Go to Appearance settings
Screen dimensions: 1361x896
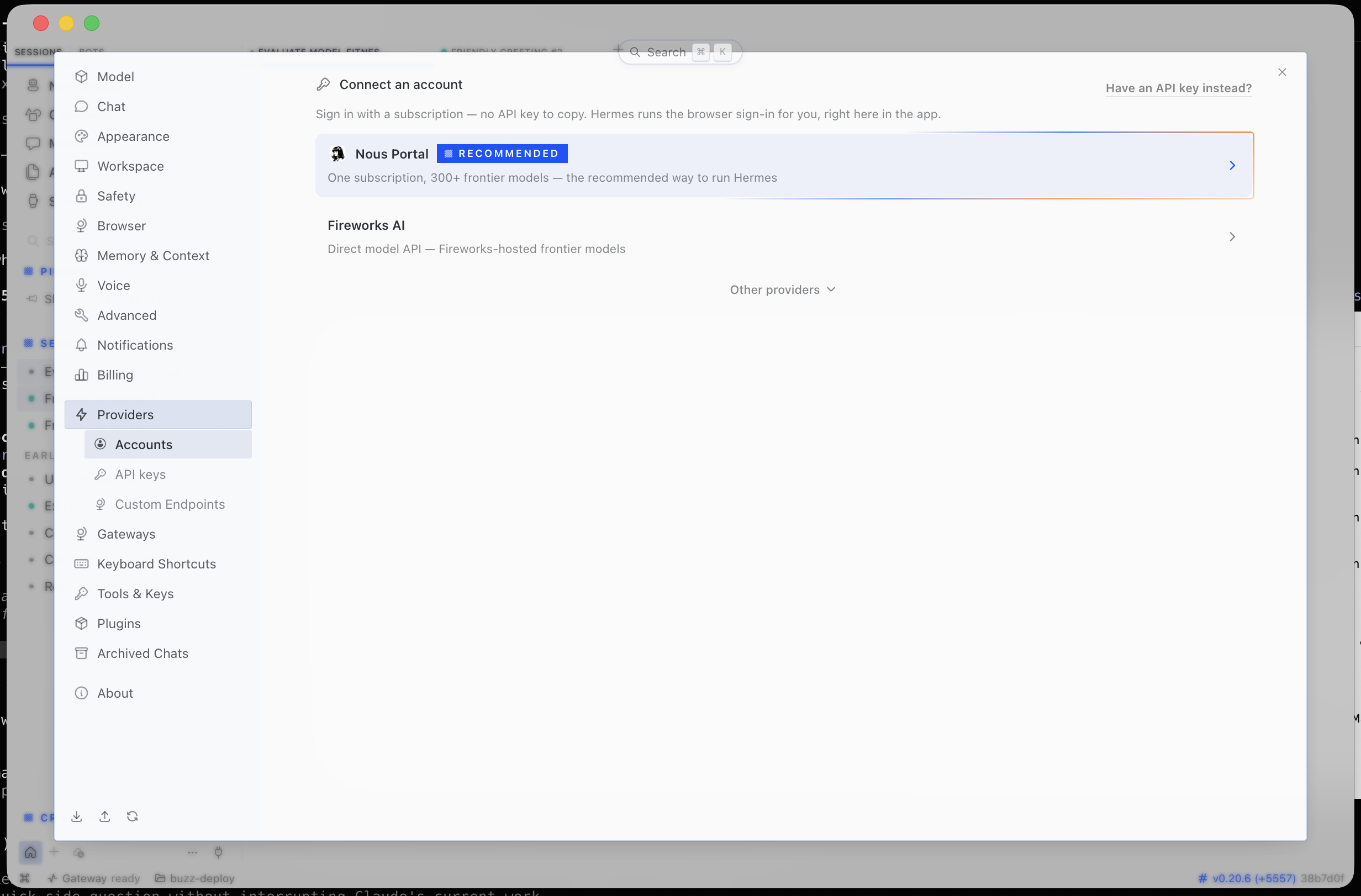click(x=158, y=136)
